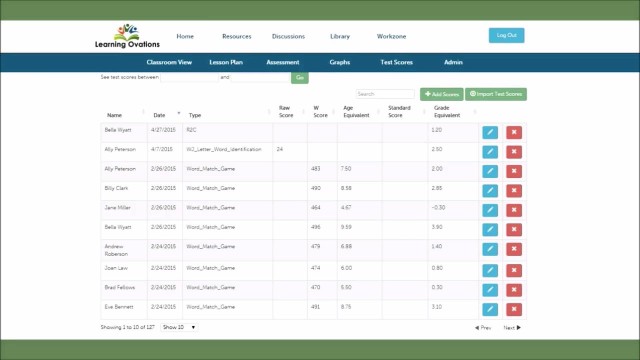Edit Andrew Roberson's score row
The image size is (640, 360).
tap(490, 249)
